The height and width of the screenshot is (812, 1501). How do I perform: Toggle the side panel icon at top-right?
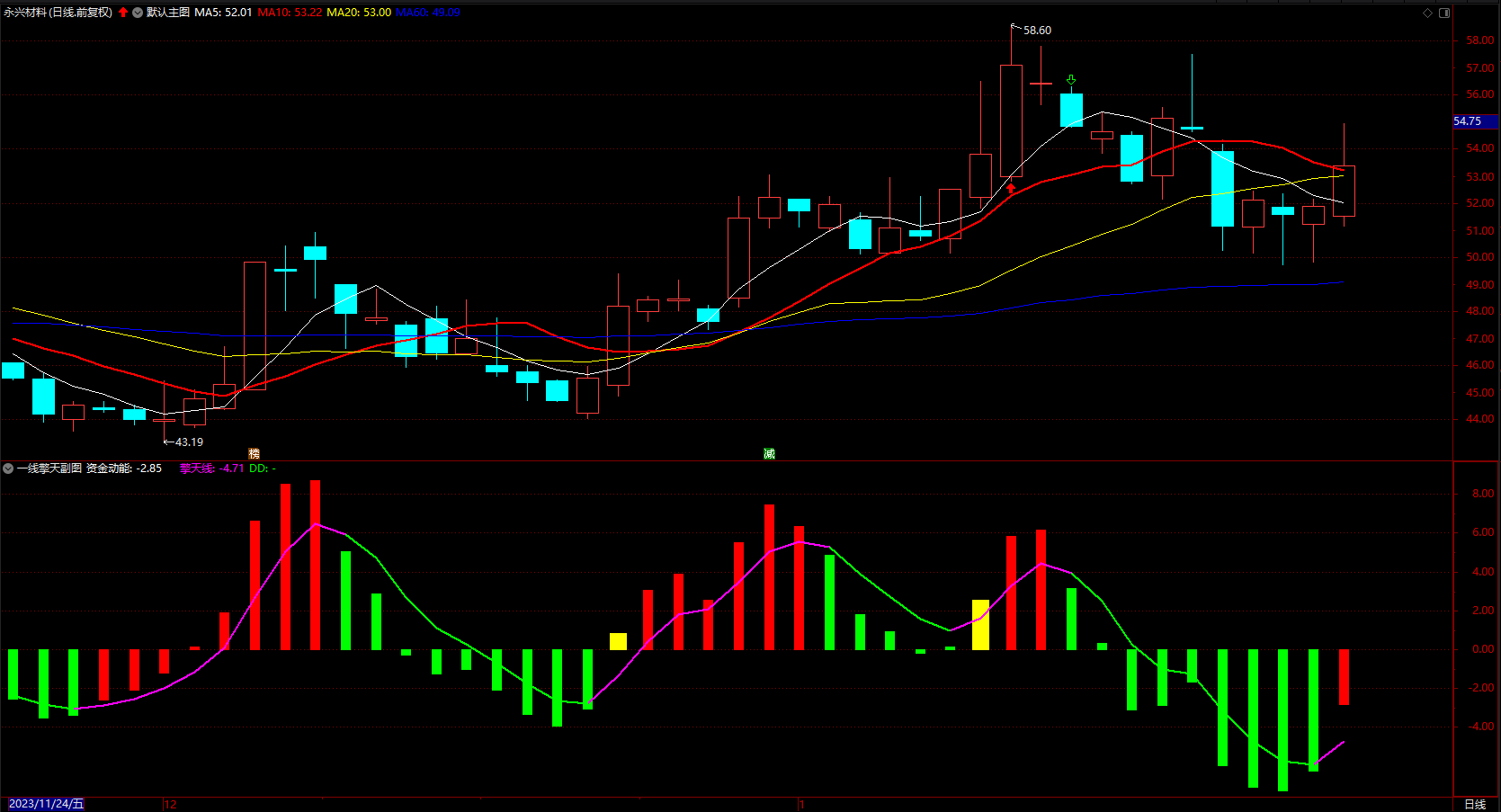pyautogui.click(x=1444, y=13)
